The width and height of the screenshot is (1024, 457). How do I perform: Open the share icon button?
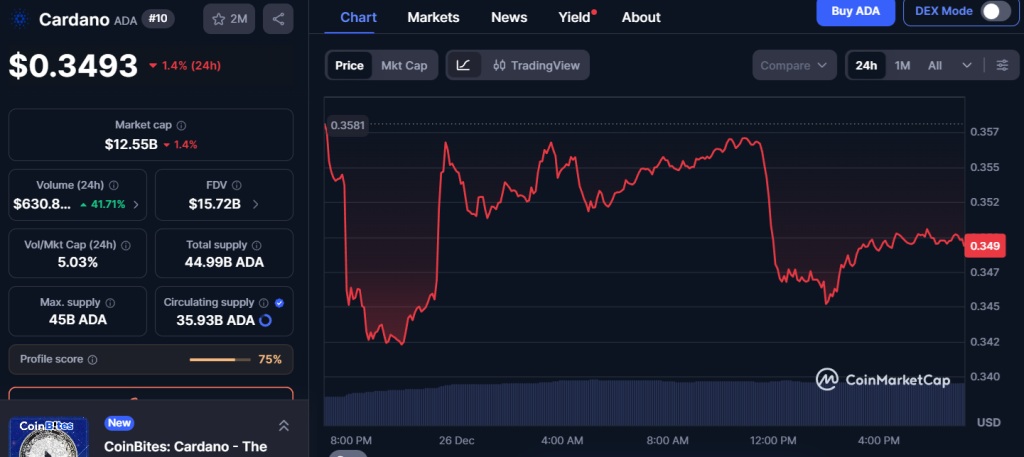[278, 19]
